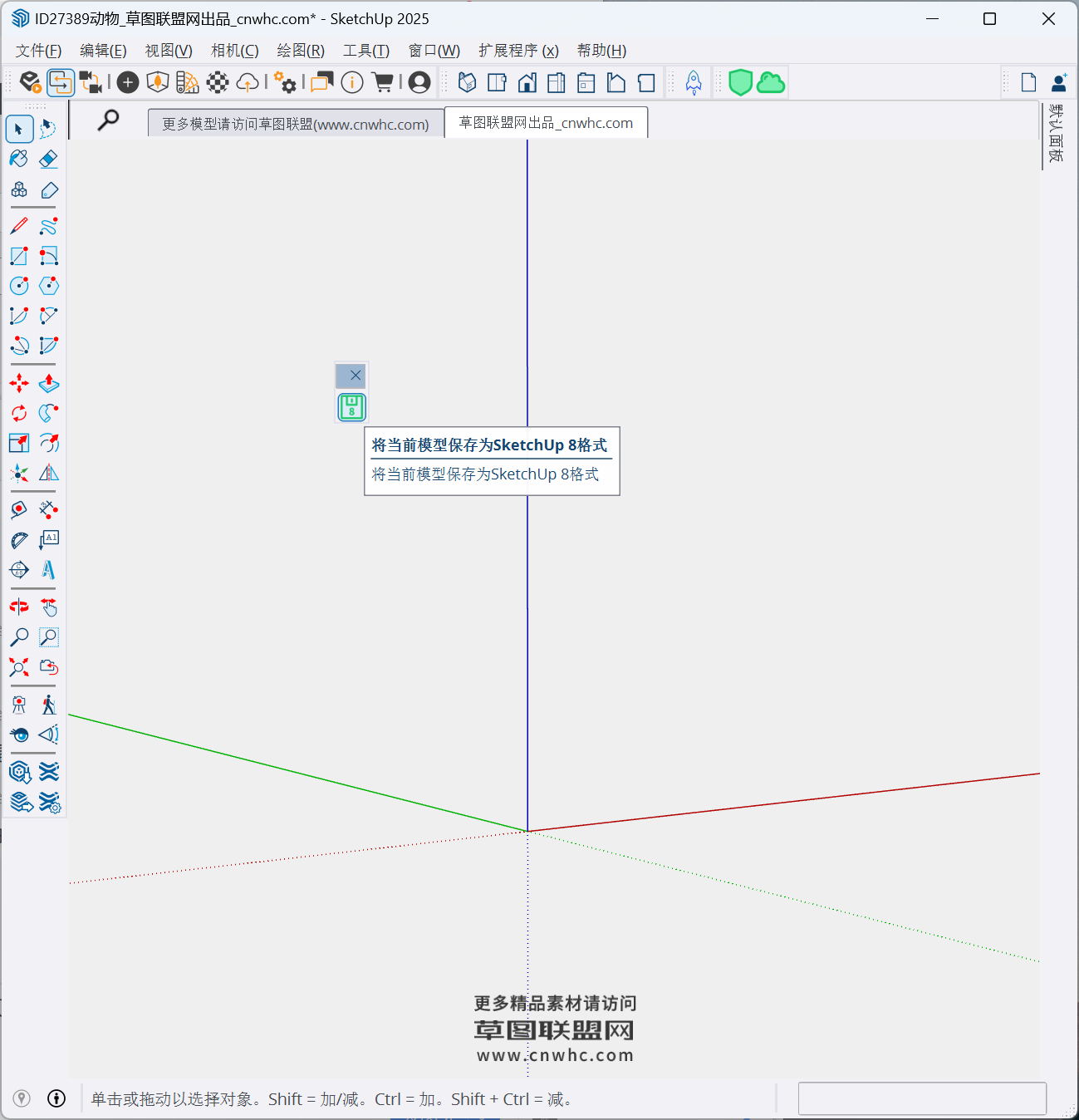
Task: Activate the Tape Measure tool
Action: click(x=18, y=509)
